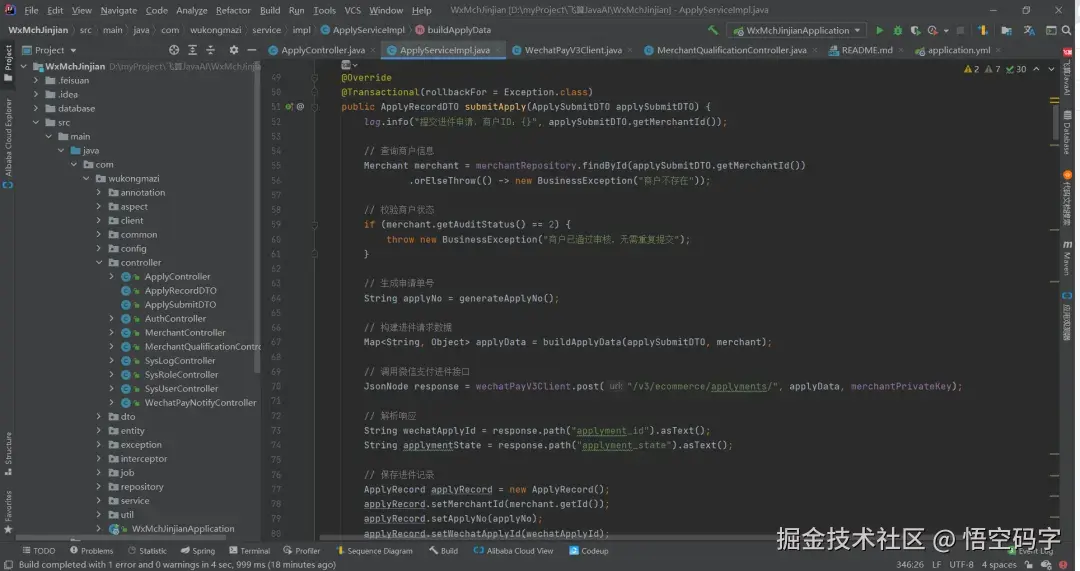Click the UTF-8 encoding status
Screen dimensions: 1080x571
click(962, 565)
